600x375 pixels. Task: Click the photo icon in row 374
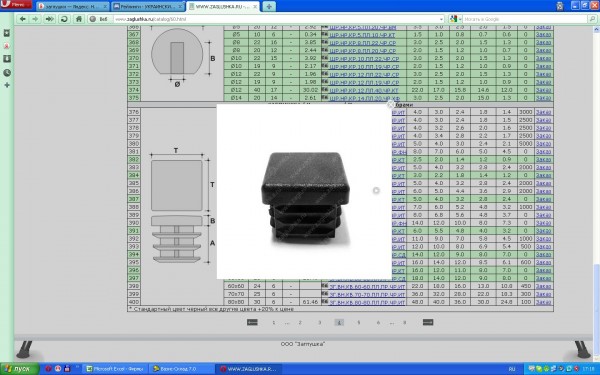tap(324, 90)
